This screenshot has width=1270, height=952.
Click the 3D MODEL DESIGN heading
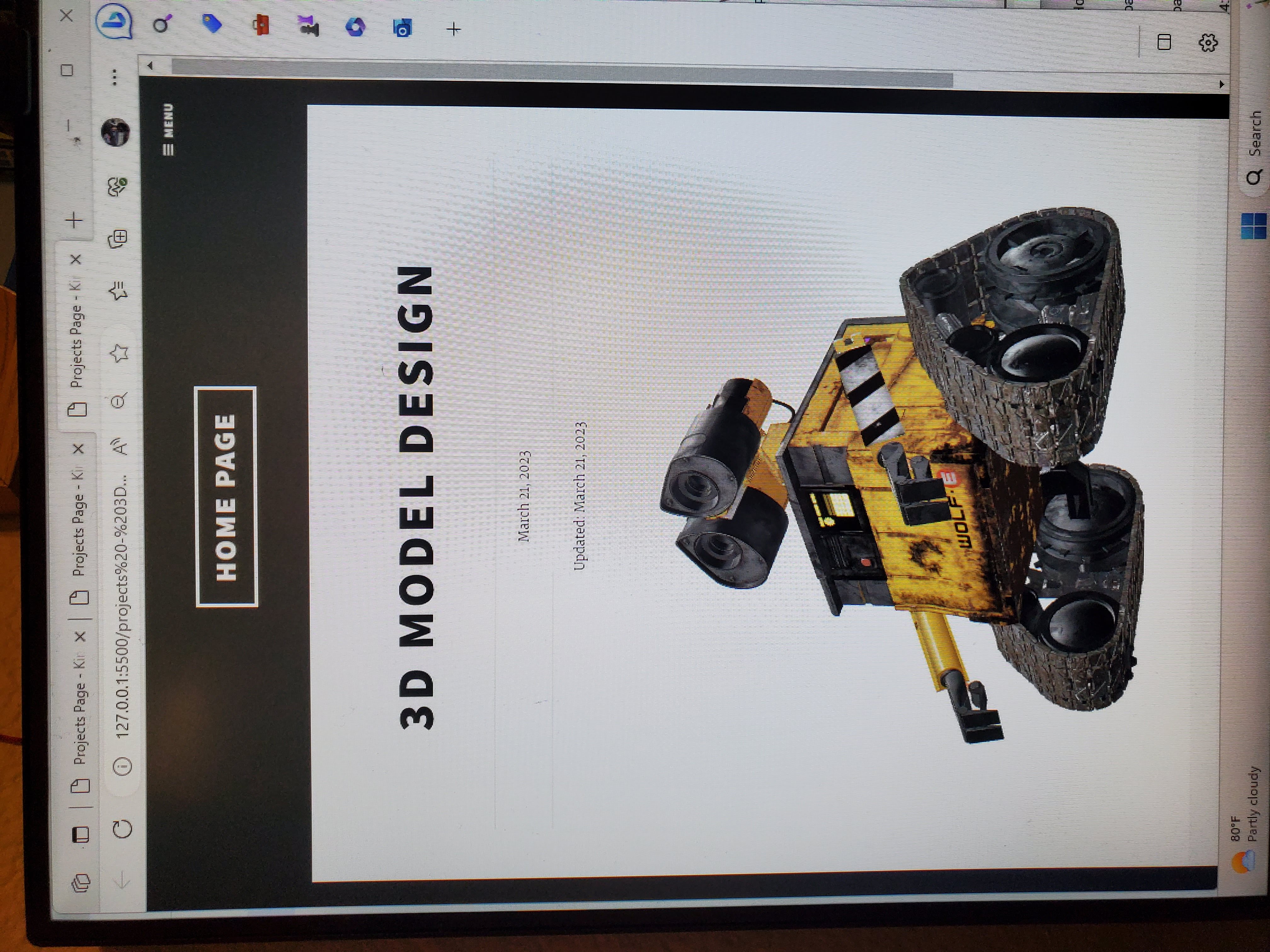click(416, 497)
